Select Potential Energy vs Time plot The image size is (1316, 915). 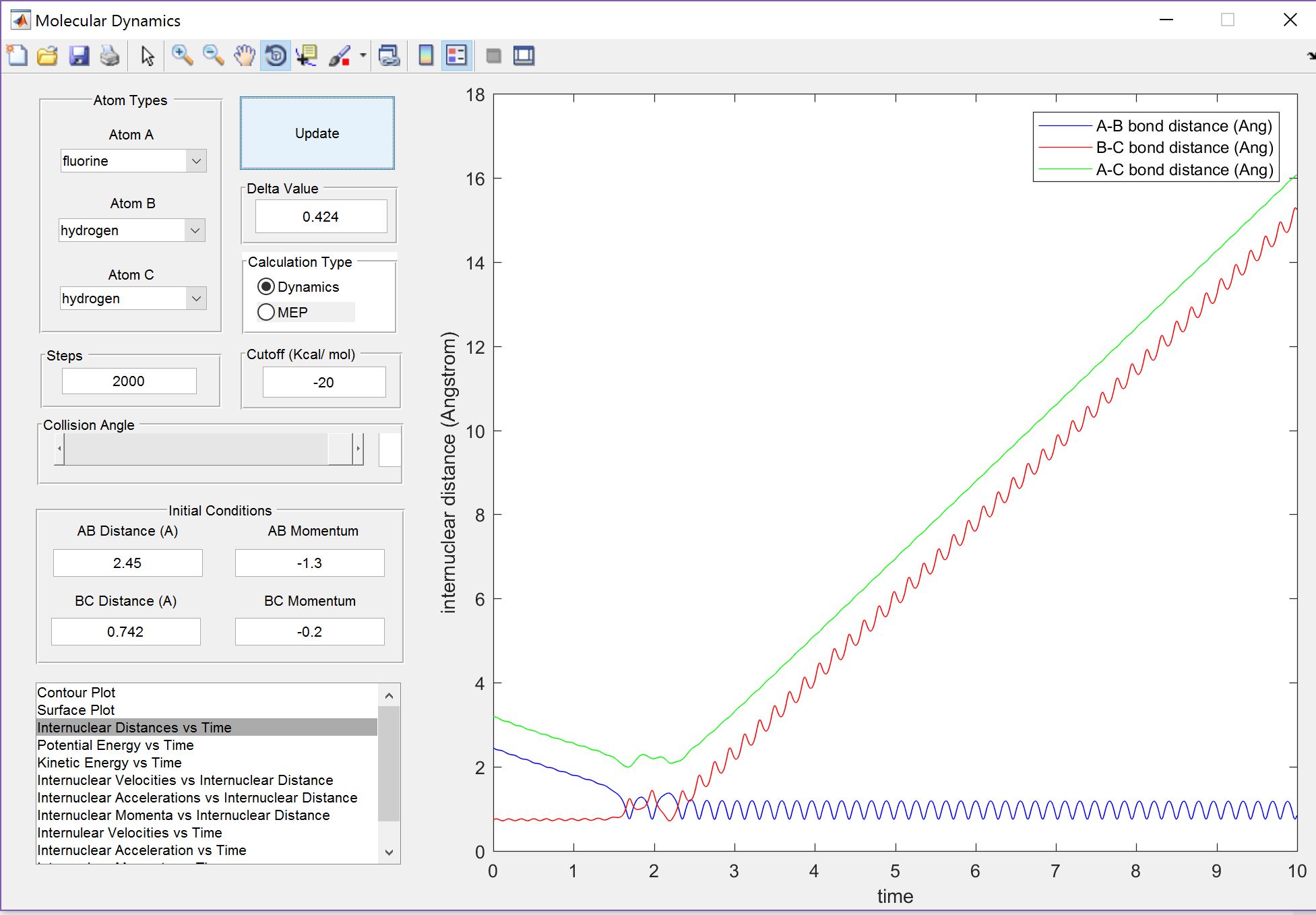pyautogui.click(x=115, y=745)
